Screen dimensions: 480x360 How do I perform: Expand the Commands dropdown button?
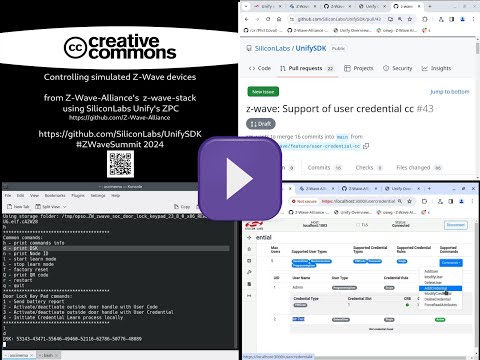click(x=451, y=263)
